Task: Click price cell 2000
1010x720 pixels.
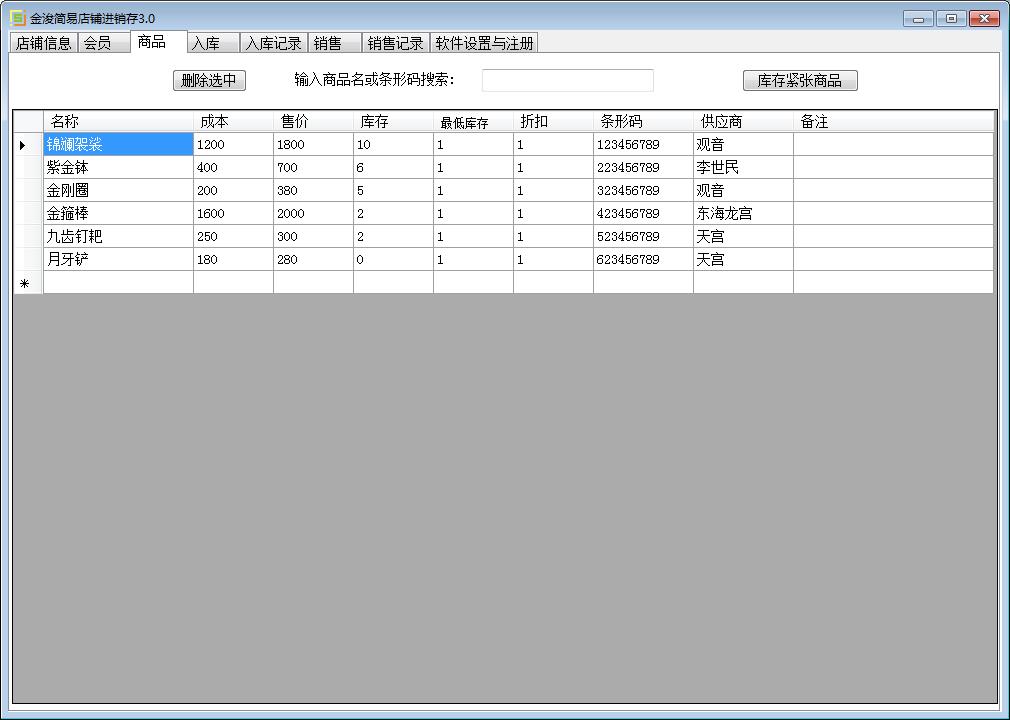Action: (x=313, y=213)
